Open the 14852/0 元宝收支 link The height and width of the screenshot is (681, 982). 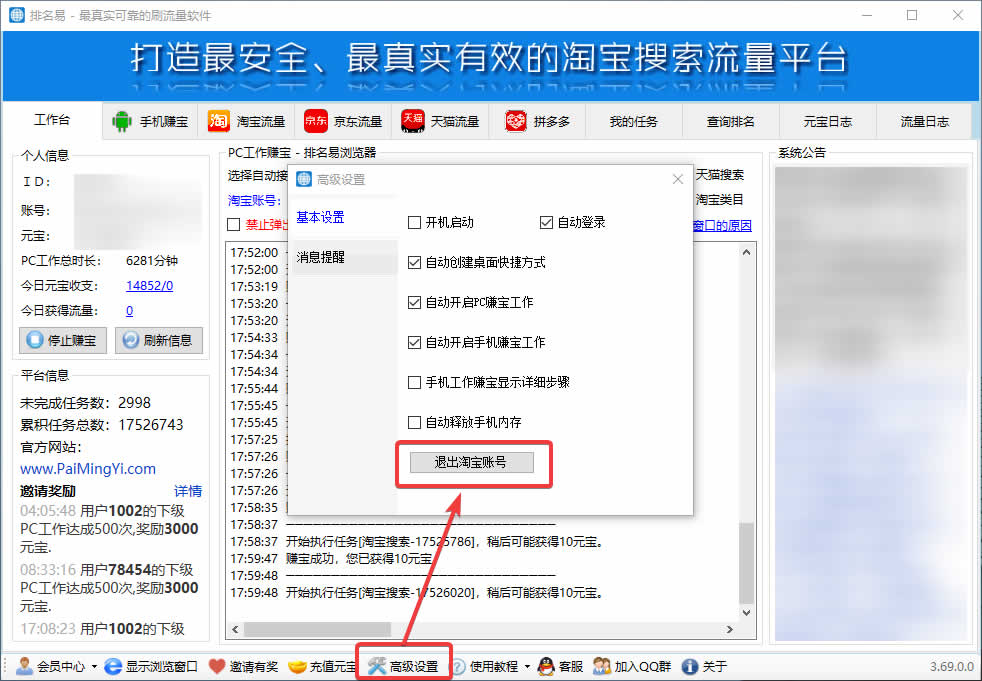click(x=149, y=286)
